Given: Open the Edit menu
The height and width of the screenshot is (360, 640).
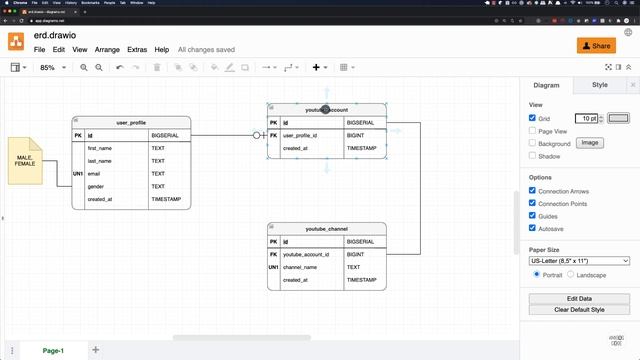Looking at the screenshot, I should (59, 49).
